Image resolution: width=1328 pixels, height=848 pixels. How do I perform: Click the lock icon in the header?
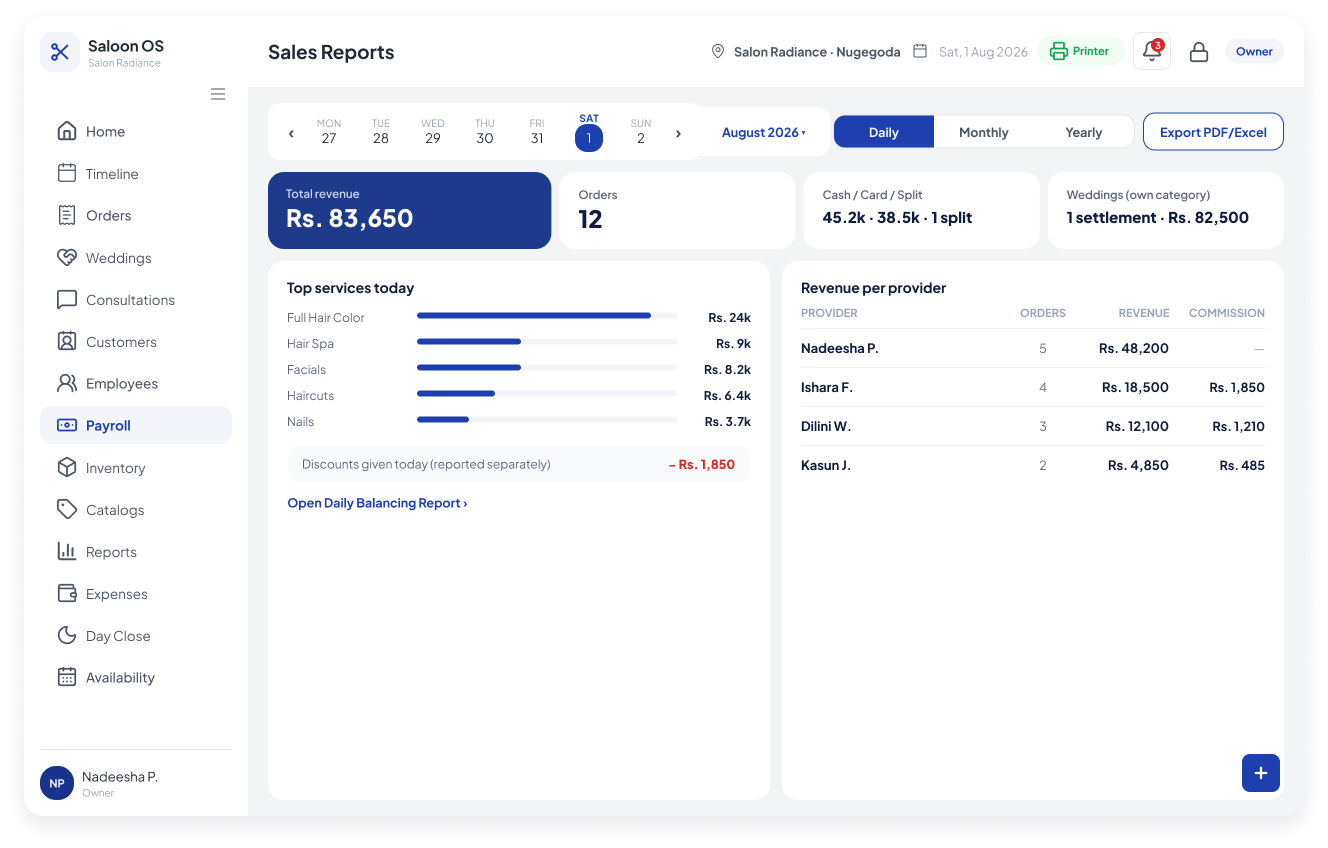coord(1199,52)
